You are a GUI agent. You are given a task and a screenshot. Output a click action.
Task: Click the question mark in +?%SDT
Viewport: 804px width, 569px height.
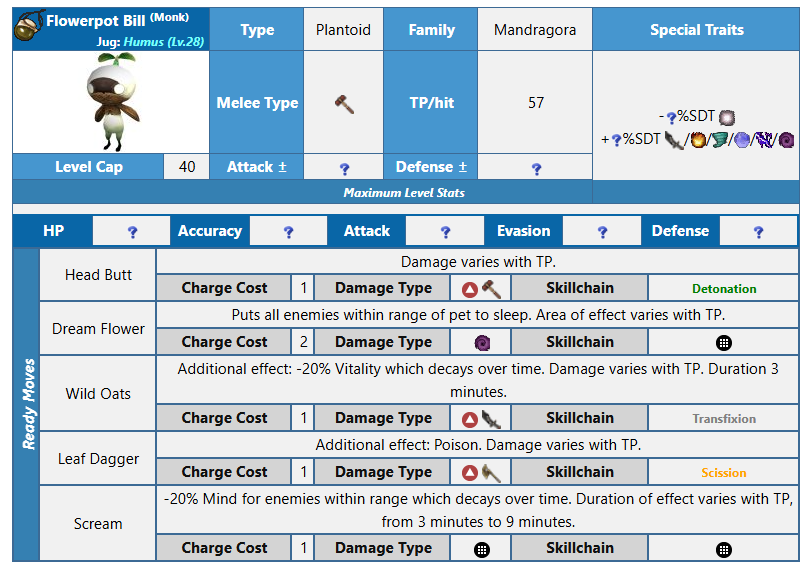pos(616,140)
